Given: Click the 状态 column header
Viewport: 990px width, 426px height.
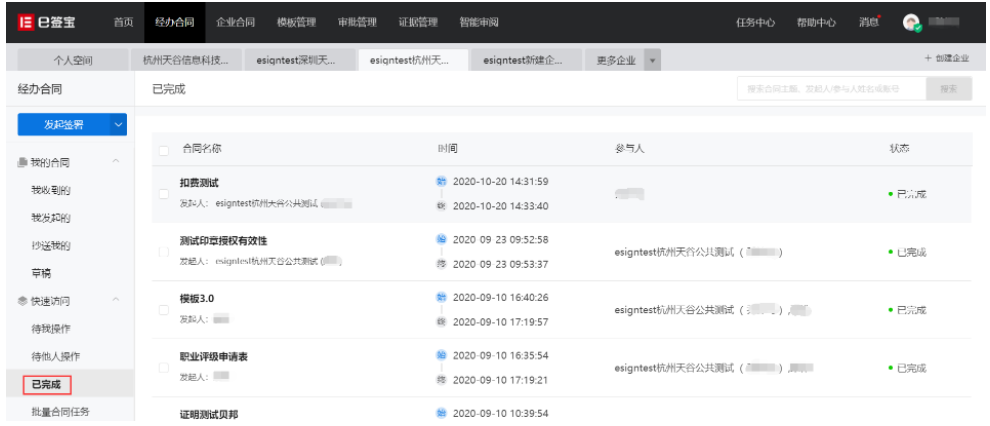Looking at the screenshot, I should coord(900,149).
